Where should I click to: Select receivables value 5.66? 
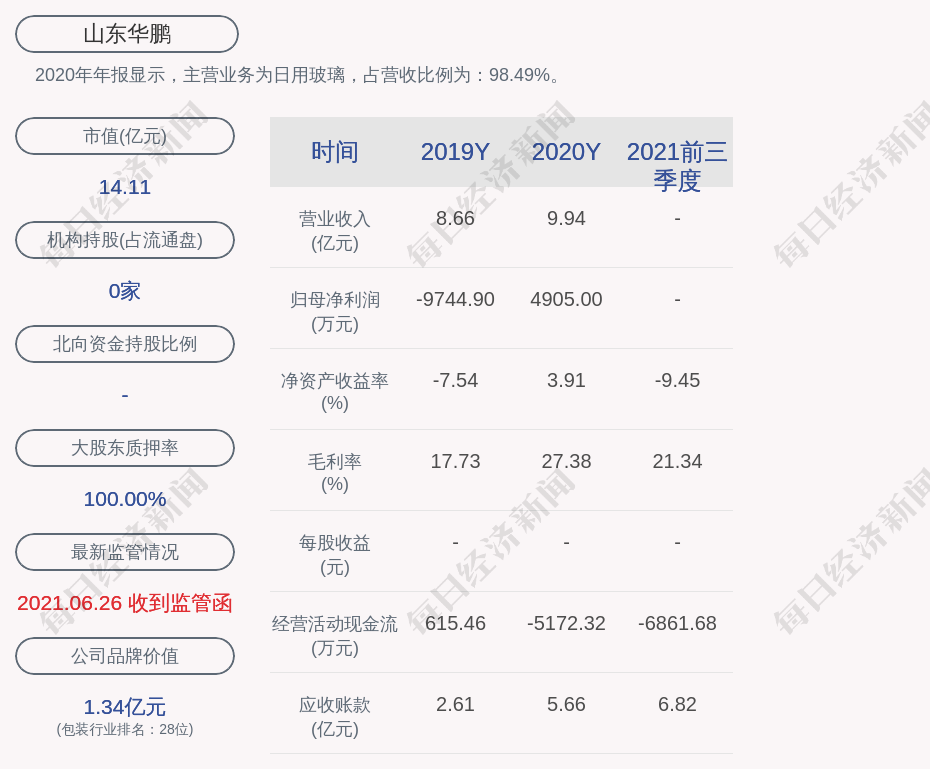[x=566, y=704]
